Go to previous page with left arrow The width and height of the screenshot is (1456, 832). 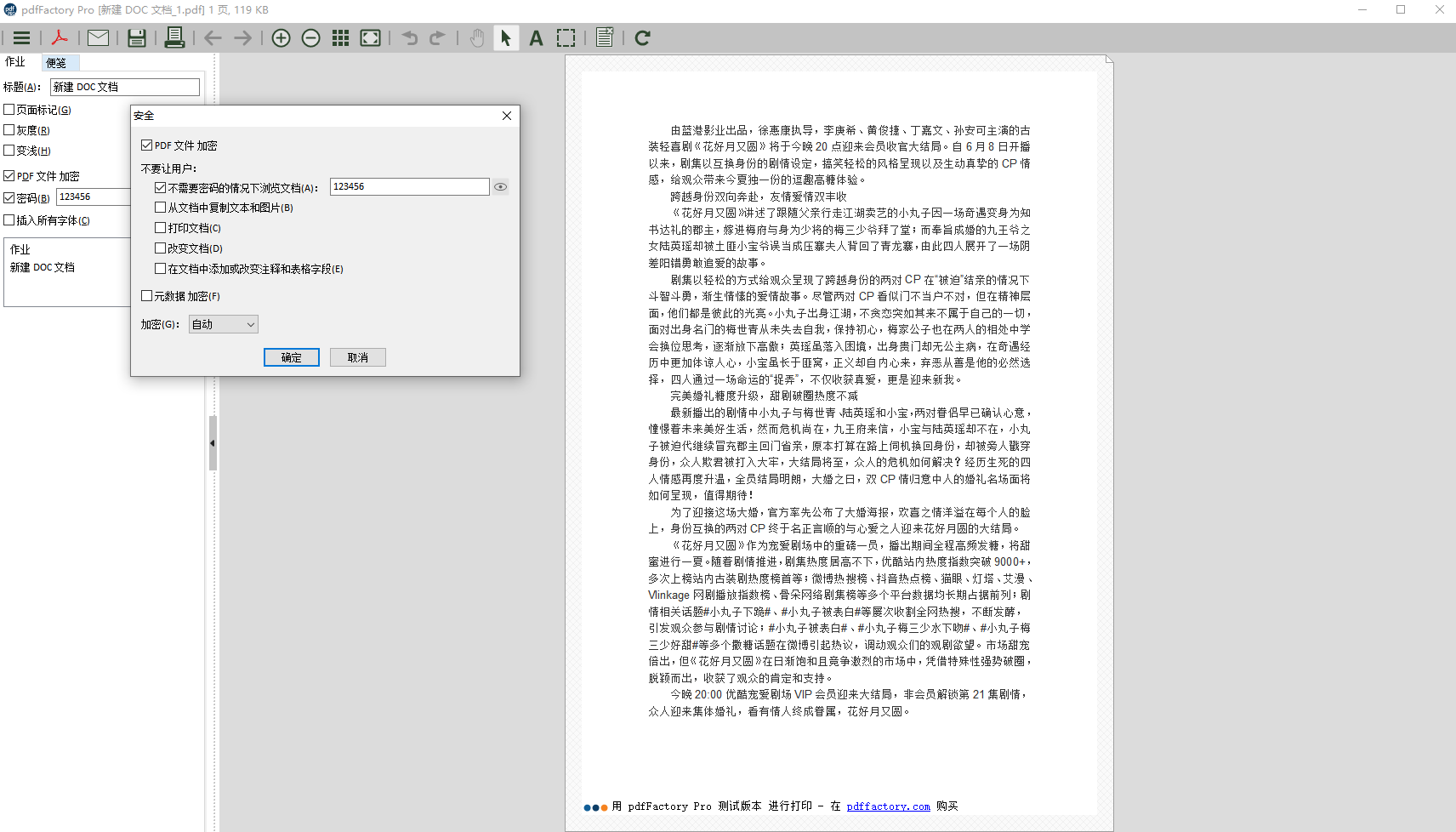pyautogui.click(x=213, y=38)
